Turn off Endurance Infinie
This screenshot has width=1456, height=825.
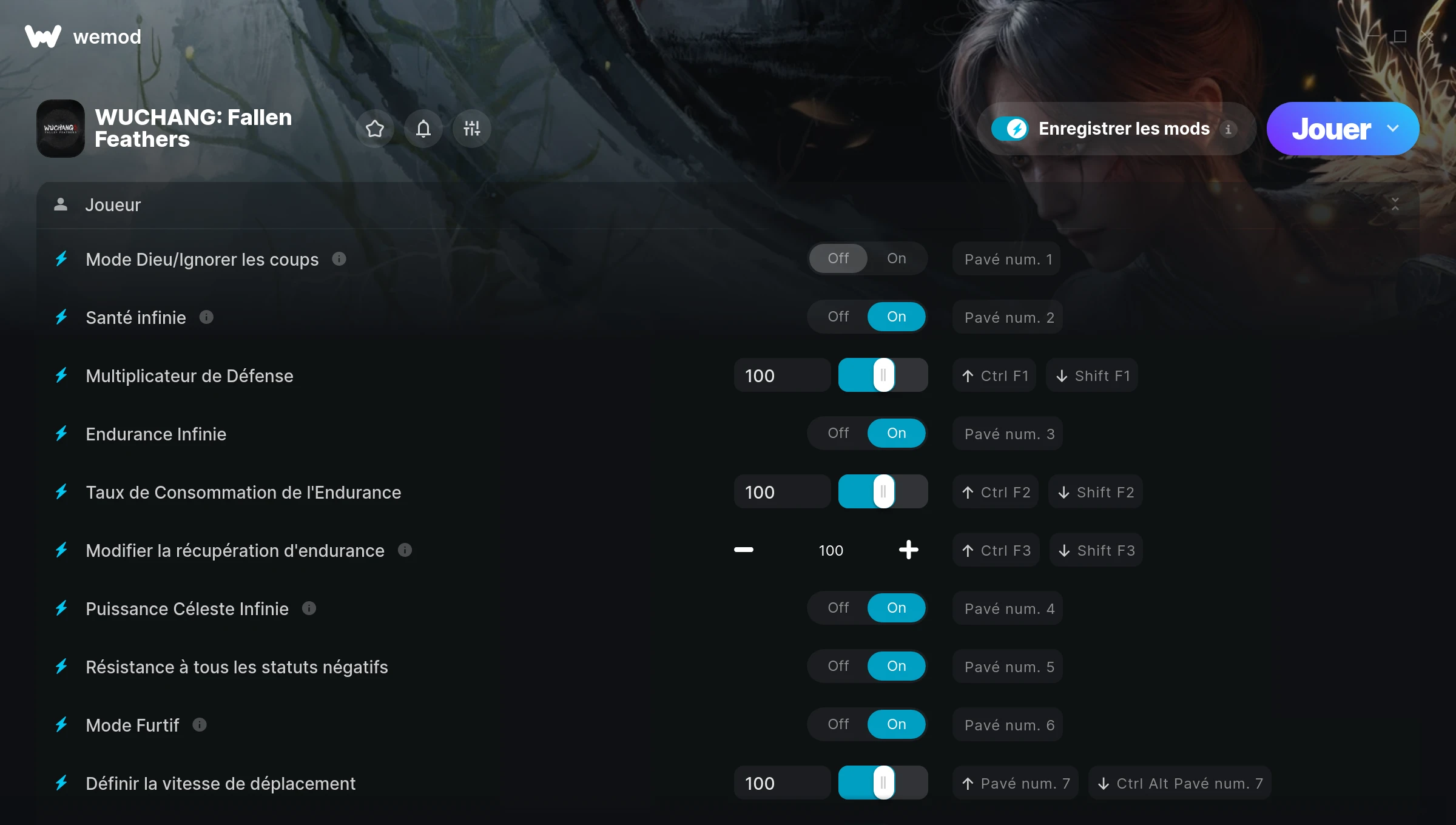[x=838, y=433]
